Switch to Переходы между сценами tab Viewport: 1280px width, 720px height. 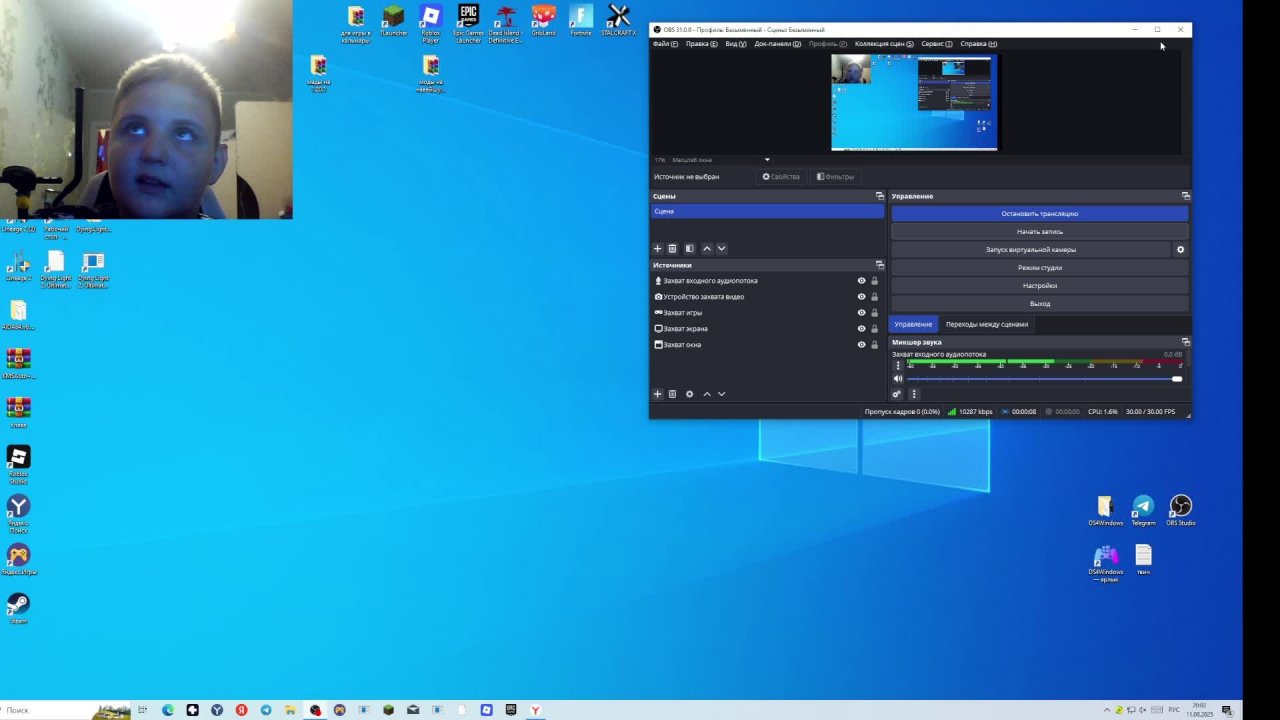click(x=986, y=324)
